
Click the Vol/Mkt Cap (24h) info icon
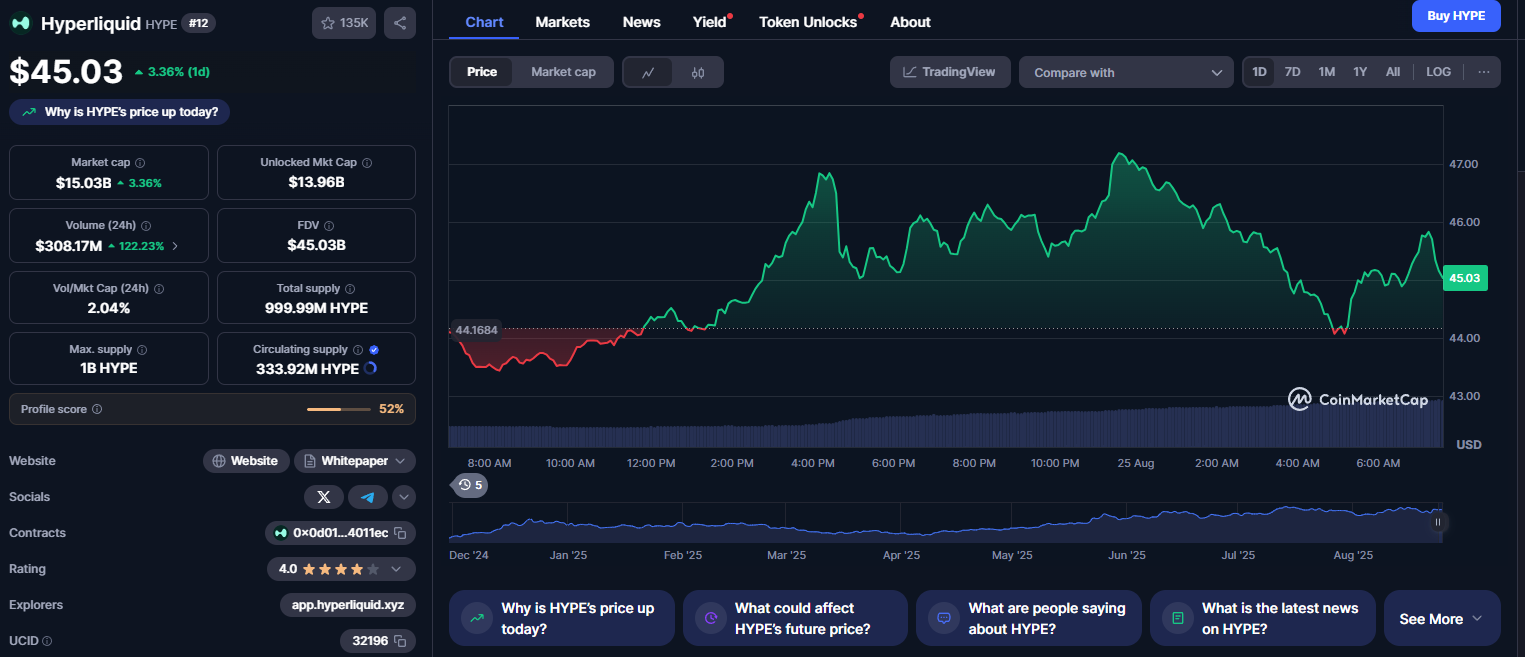(159, 289)
